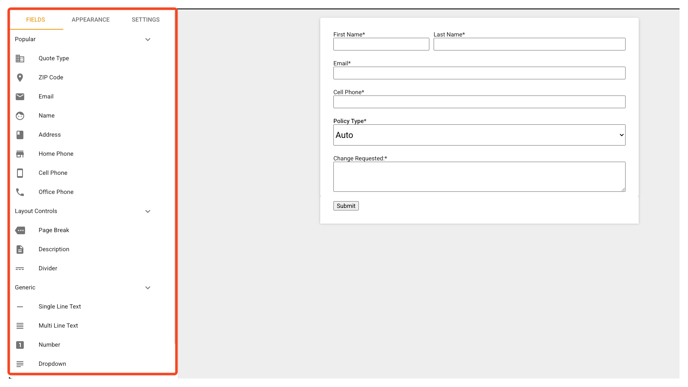Select the Description control label

tap(54, 249)
